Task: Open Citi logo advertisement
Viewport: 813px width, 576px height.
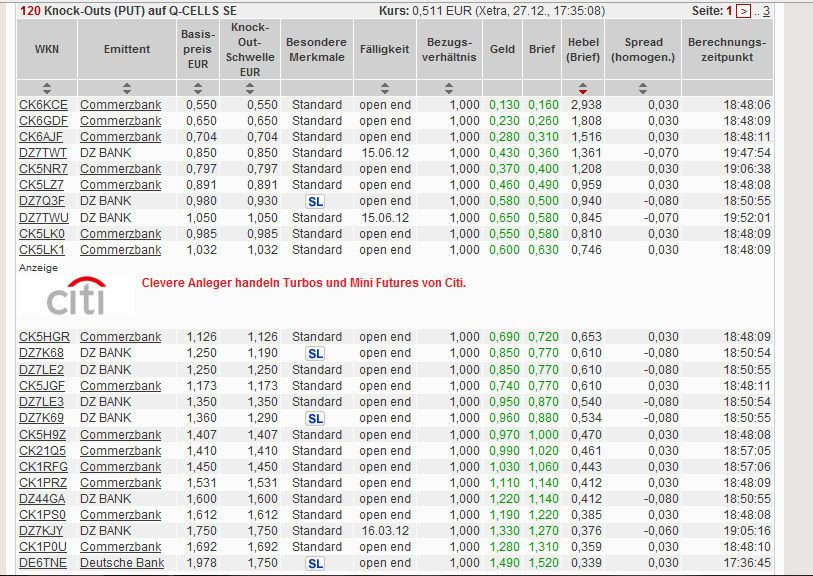Action: pos(76,295)
